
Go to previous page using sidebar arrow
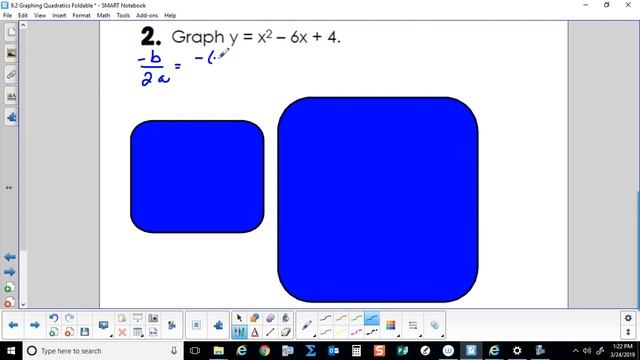click(10, 257)
